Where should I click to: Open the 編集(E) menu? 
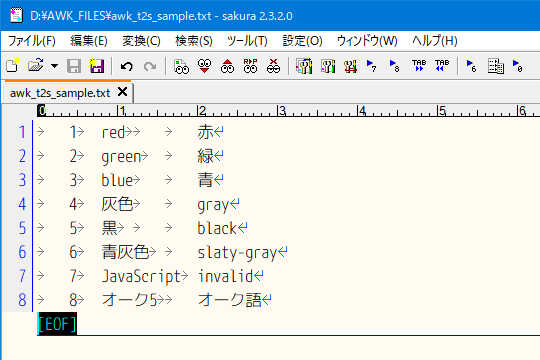point(89,41)
